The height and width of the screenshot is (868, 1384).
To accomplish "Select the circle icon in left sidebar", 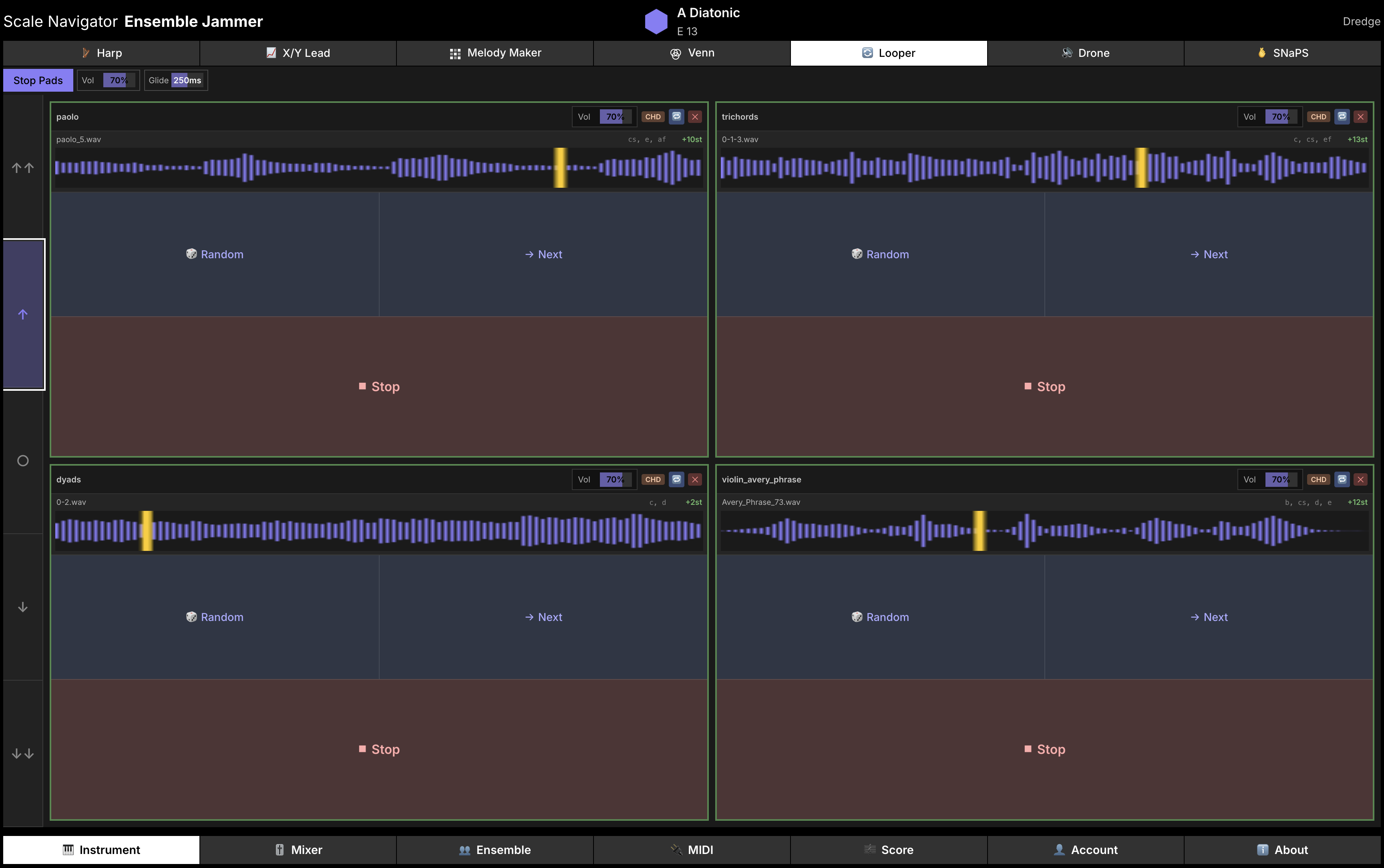I will coord(23,460).
